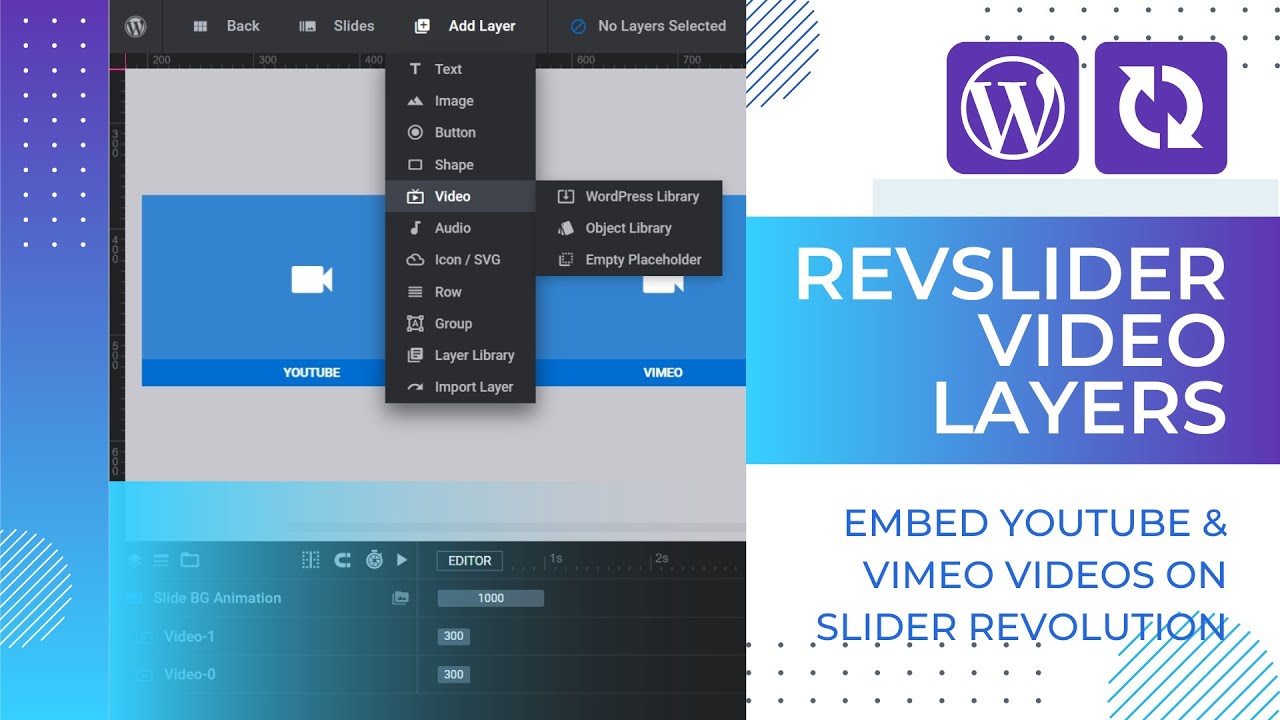
Task: Choose Import Layer
Action: coord(460,387)
